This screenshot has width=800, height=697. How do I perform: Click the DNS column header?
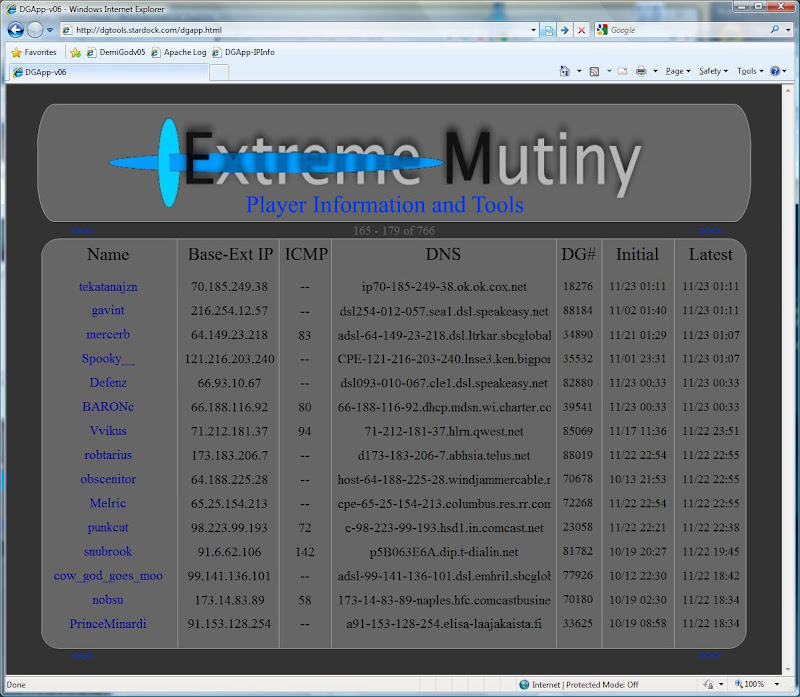[443, 254]
